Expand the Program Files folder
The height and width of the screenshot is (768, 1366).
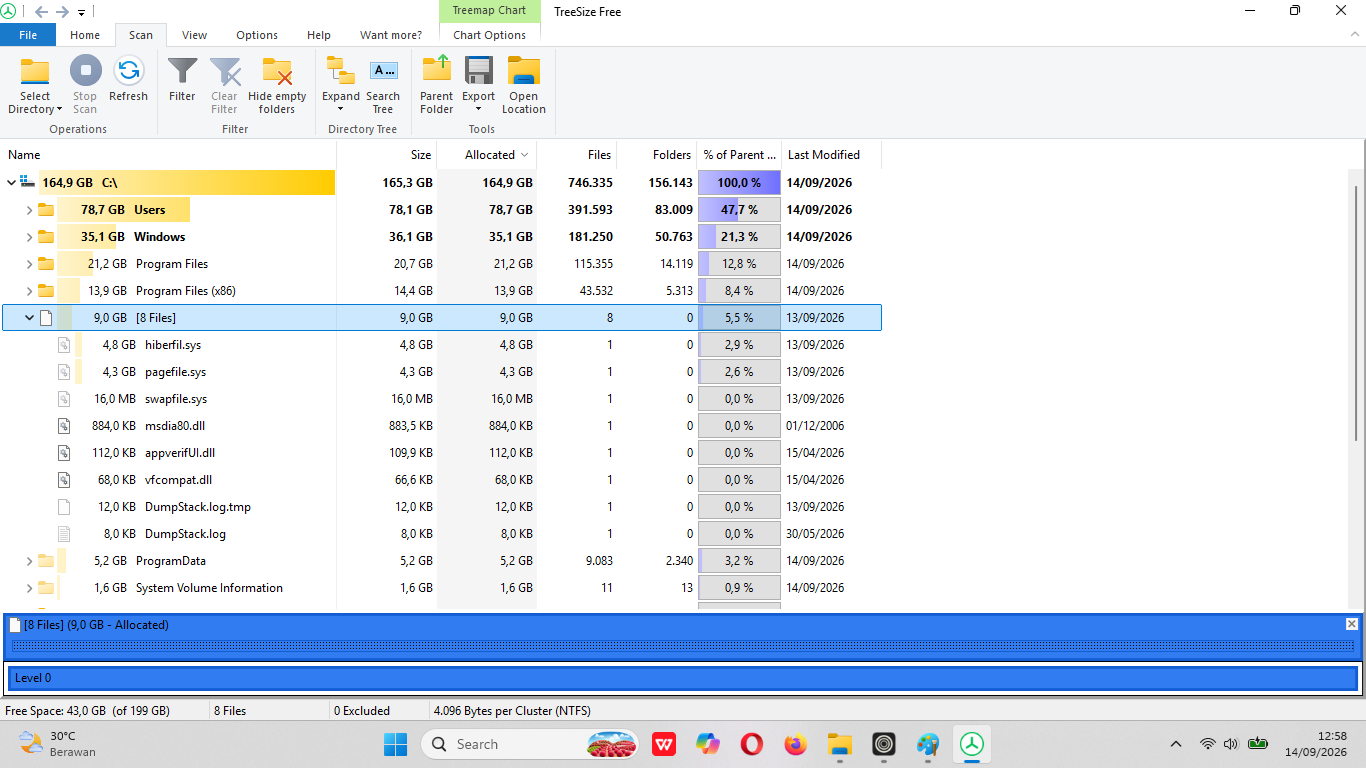click(x=29, y=264)
